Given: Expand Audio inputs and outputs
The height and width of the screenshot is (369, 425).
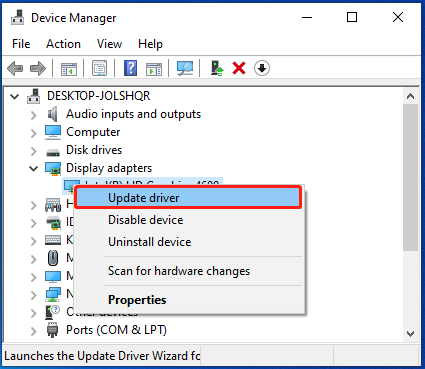Looking at the screenshot, I should 34,115.
